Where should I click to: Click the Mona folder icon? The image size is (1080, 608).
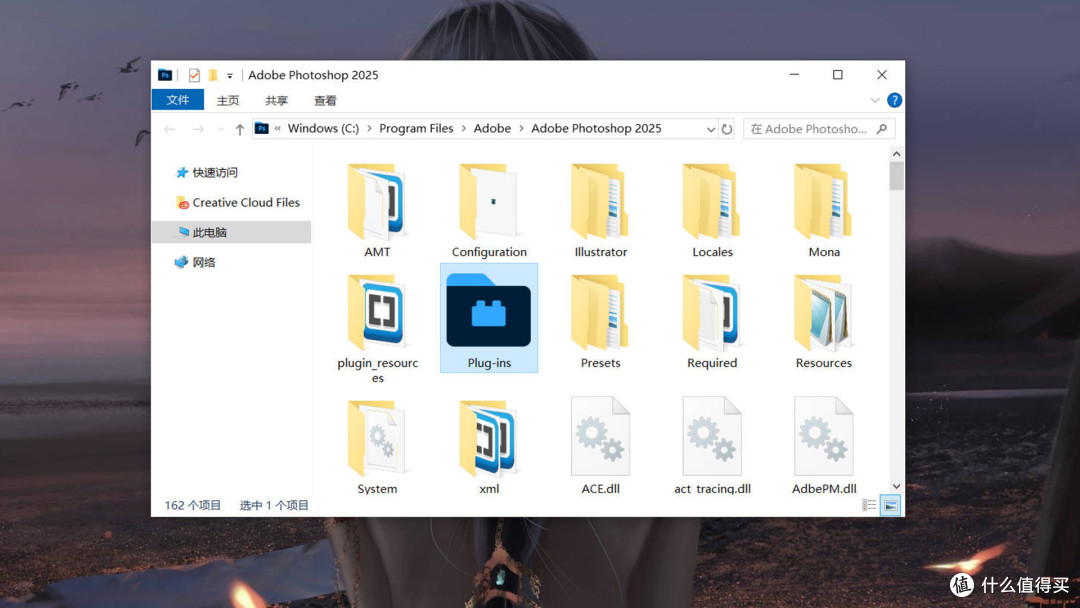[823, 202]
